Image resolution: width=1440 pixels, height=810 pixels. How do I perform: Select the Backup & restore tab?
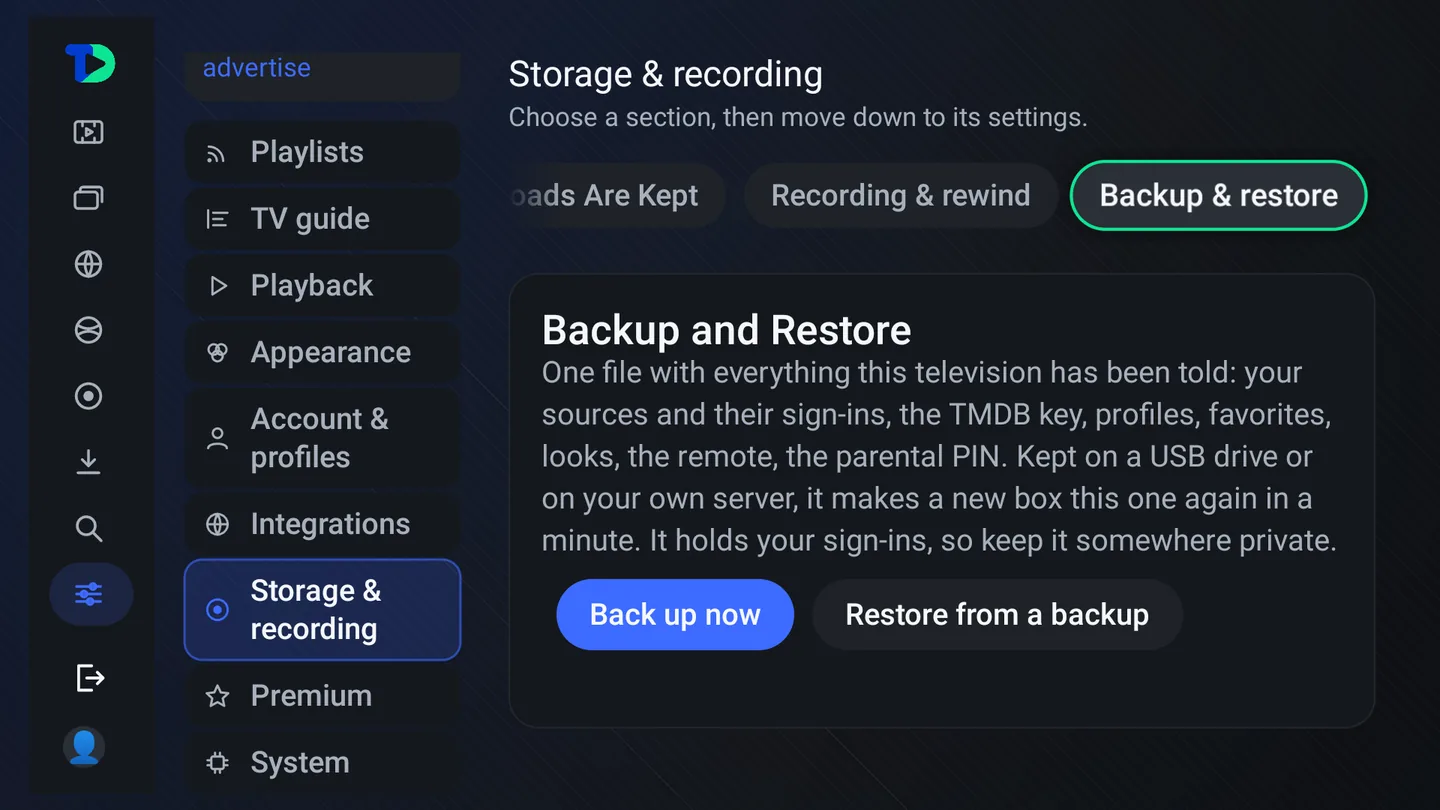[x=1218, y=196]
